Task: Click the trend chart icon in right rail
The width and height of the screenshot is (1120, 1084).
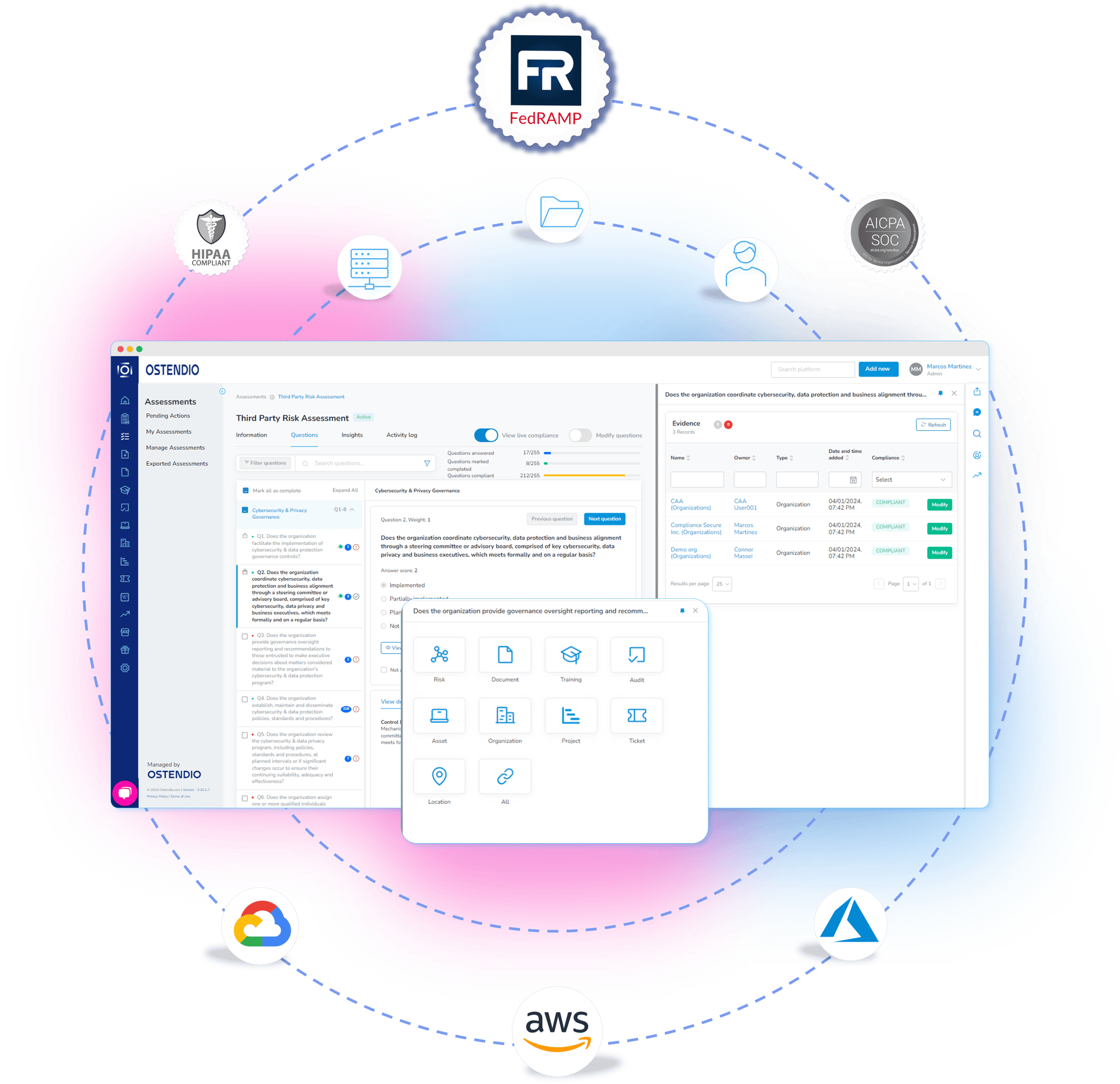Action: 977,476
